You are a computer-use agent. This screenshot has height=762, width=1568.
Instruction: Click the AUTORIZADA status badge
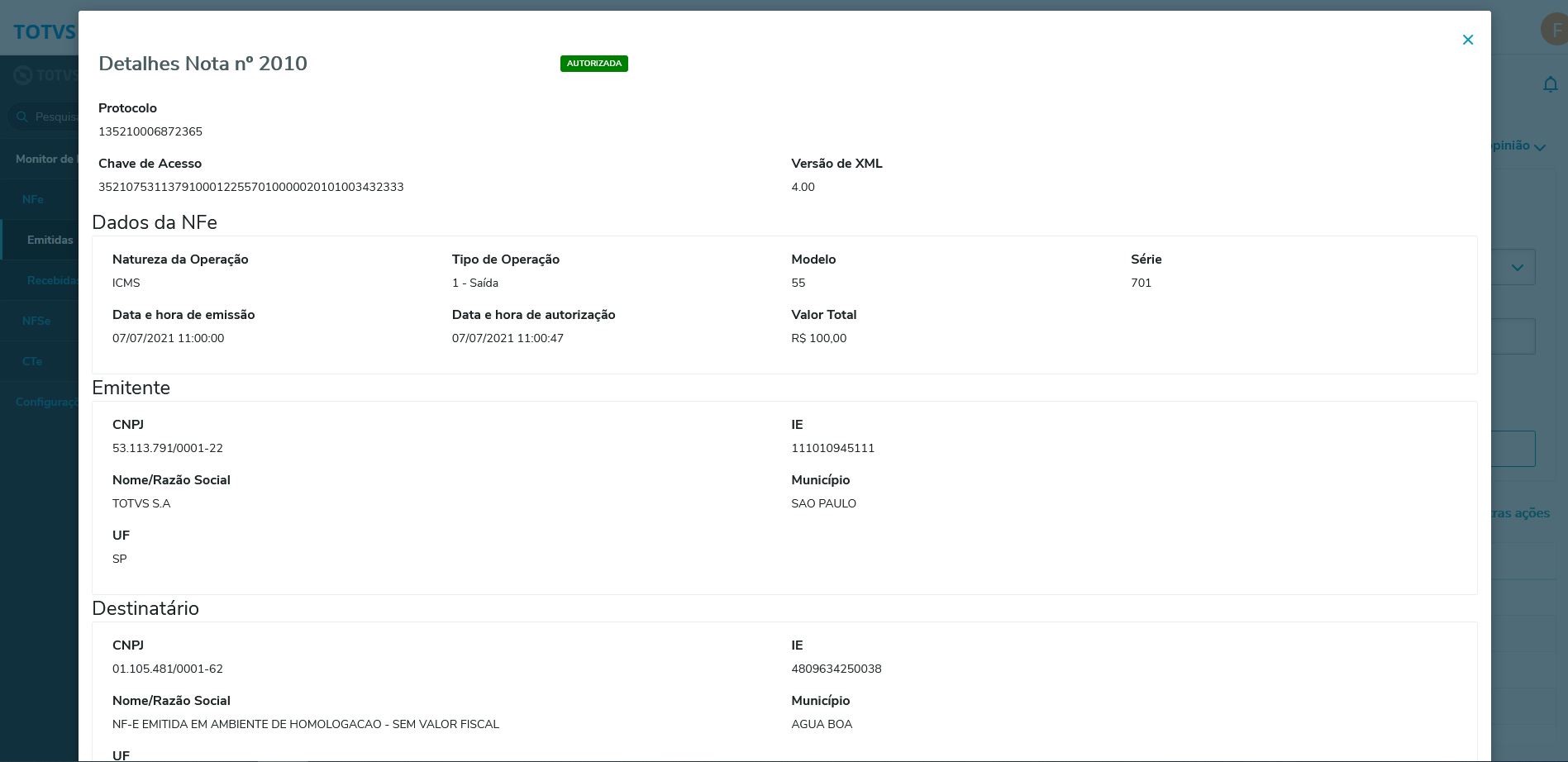594,64
